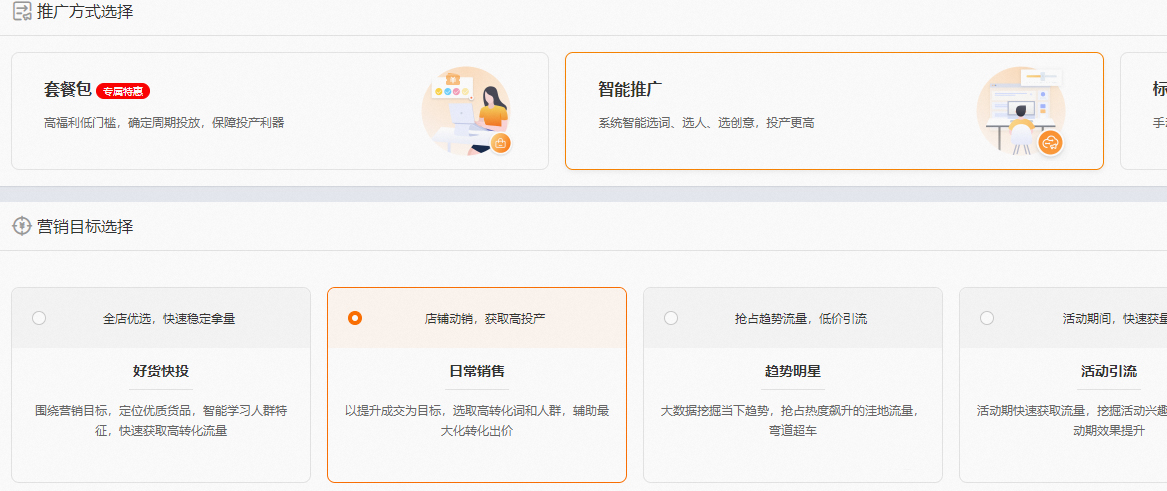Click the orange shopping bag badge on 套餐包
The width and height of the screenshot is (1167, 491).
[500, 144]
